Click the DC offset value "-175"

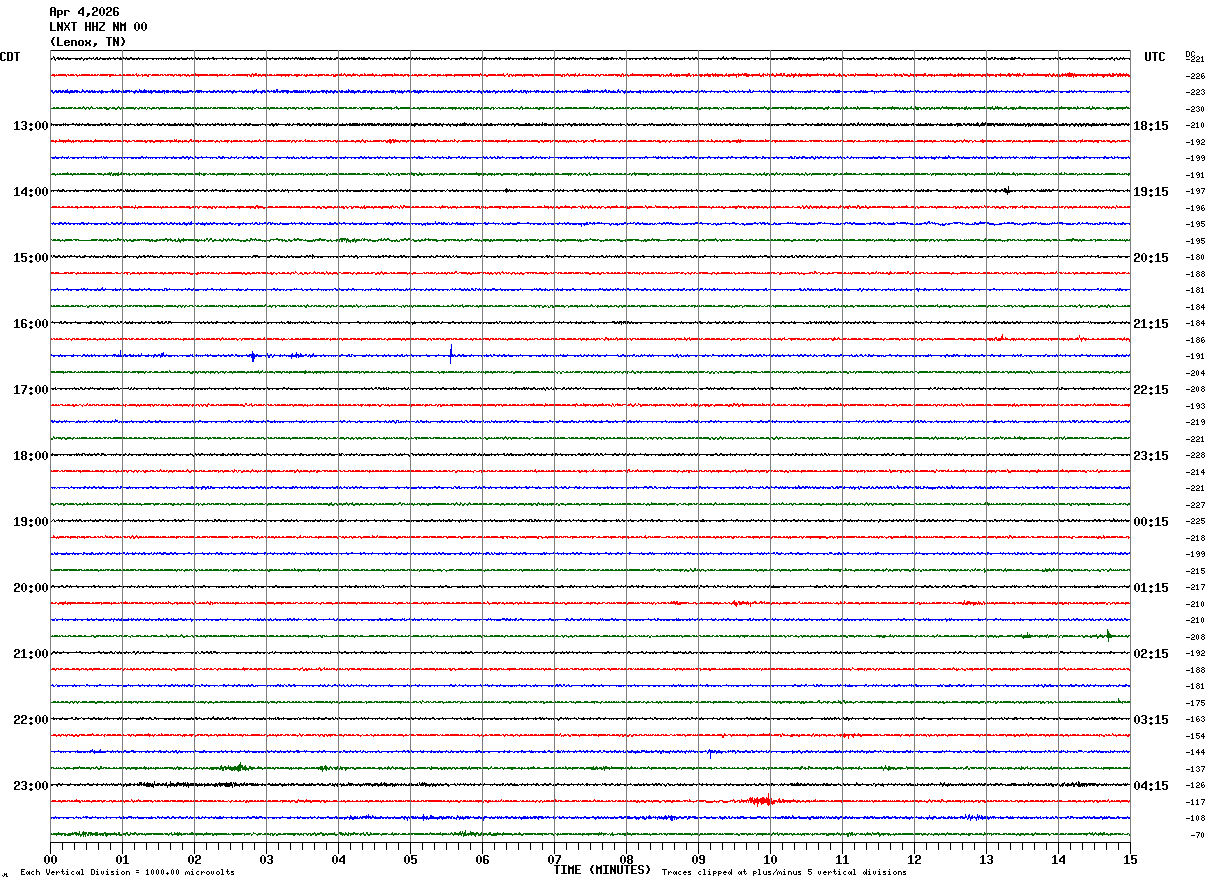1195,703
